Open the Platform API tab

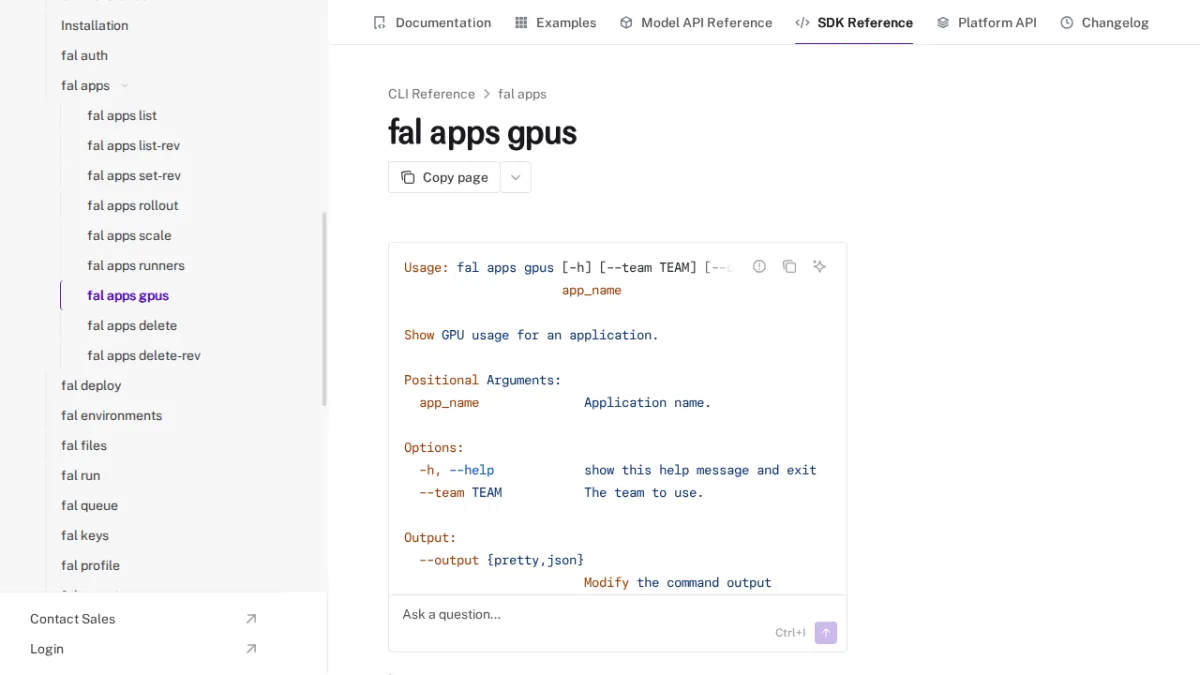coord(986,22)
